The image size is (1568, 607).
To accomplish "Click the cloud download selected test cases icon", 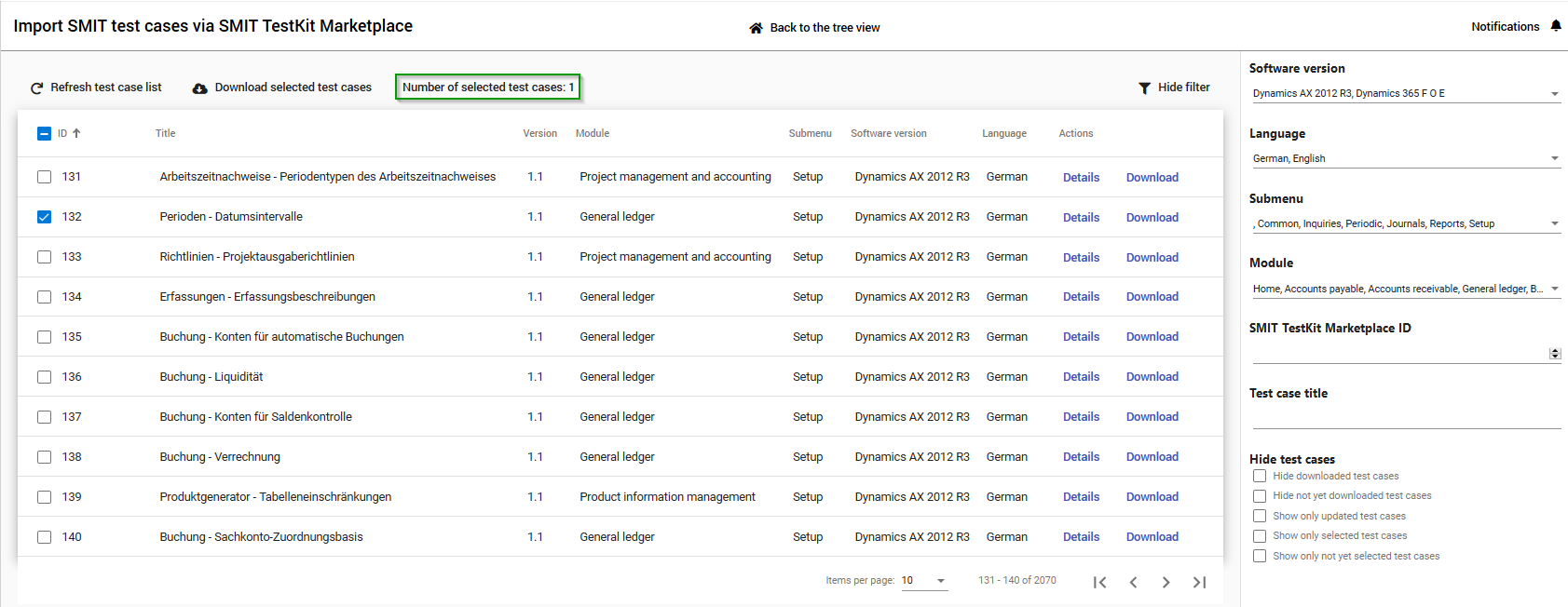I will coord(199,88).
